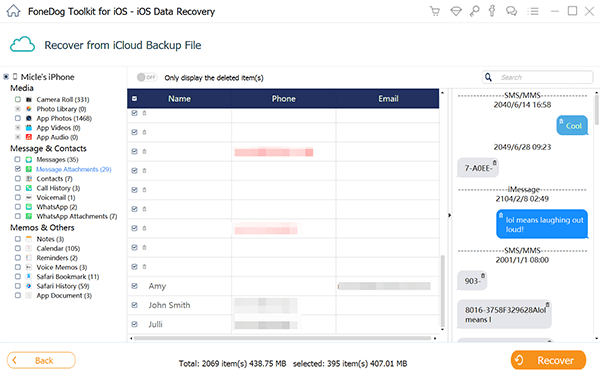Click the Search input field
The image size is (600, 377).
(538, 77)
